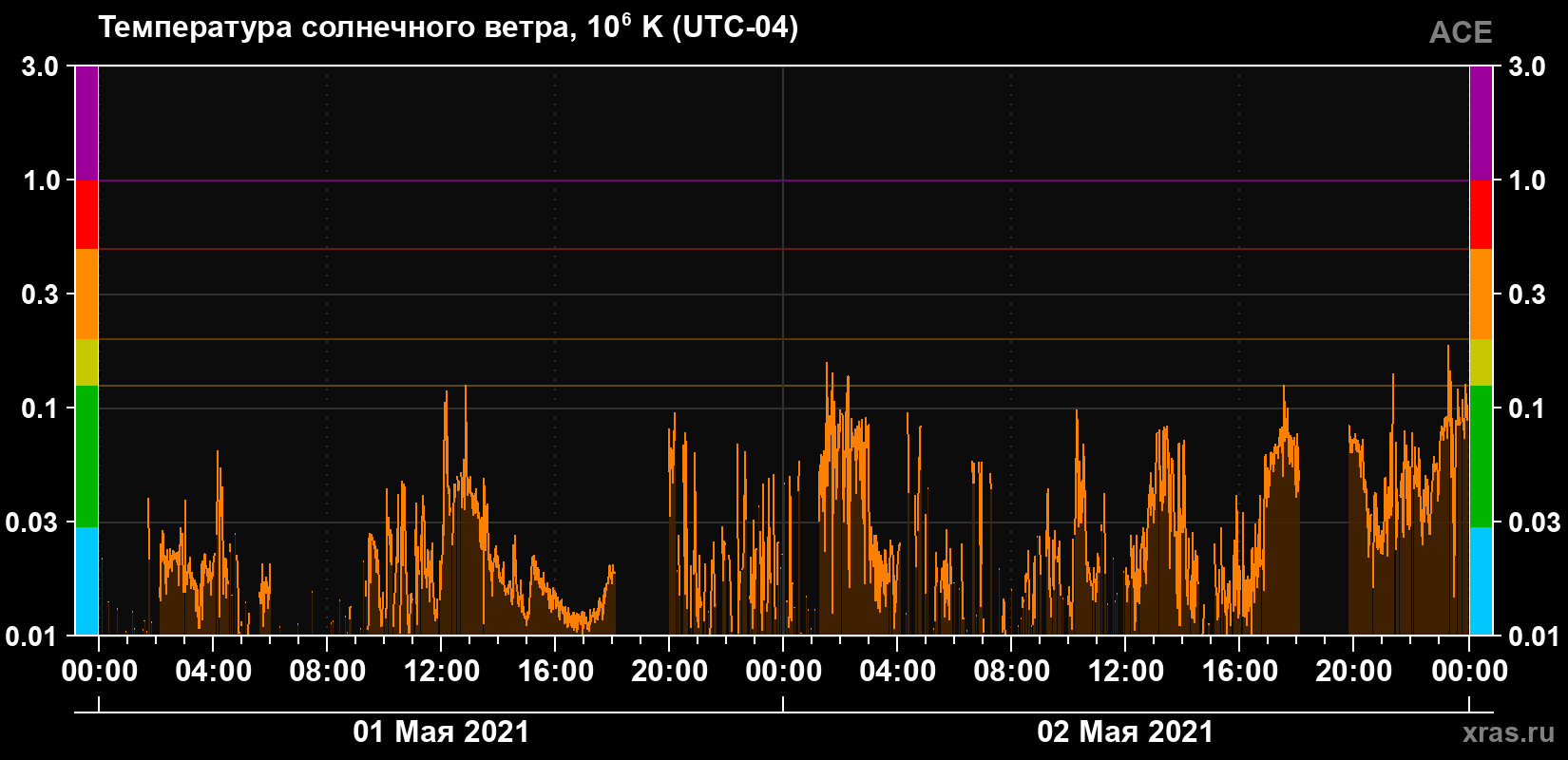
Task: Select the right axis "0.03" label
Action: pyautogui.click(x=1535, y=522)
